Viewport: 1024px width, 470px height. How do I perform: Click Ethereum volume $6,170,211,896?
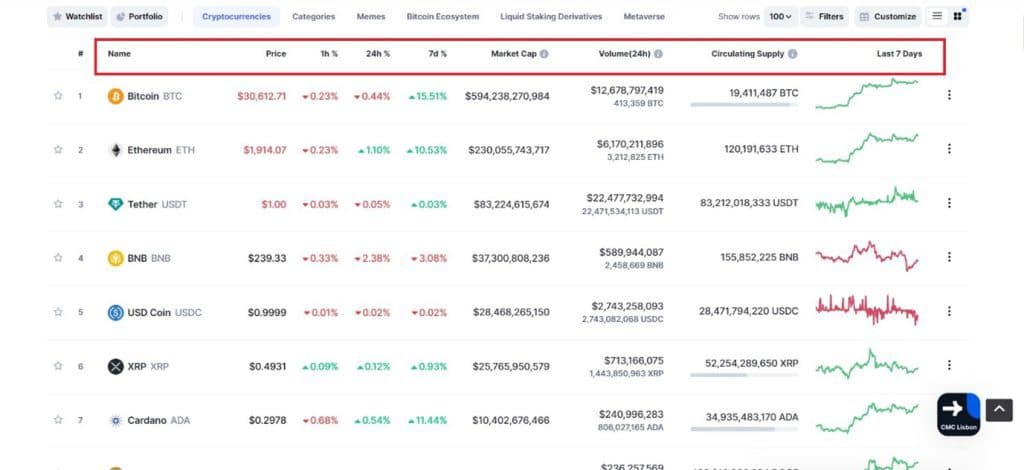click(630, 144)
